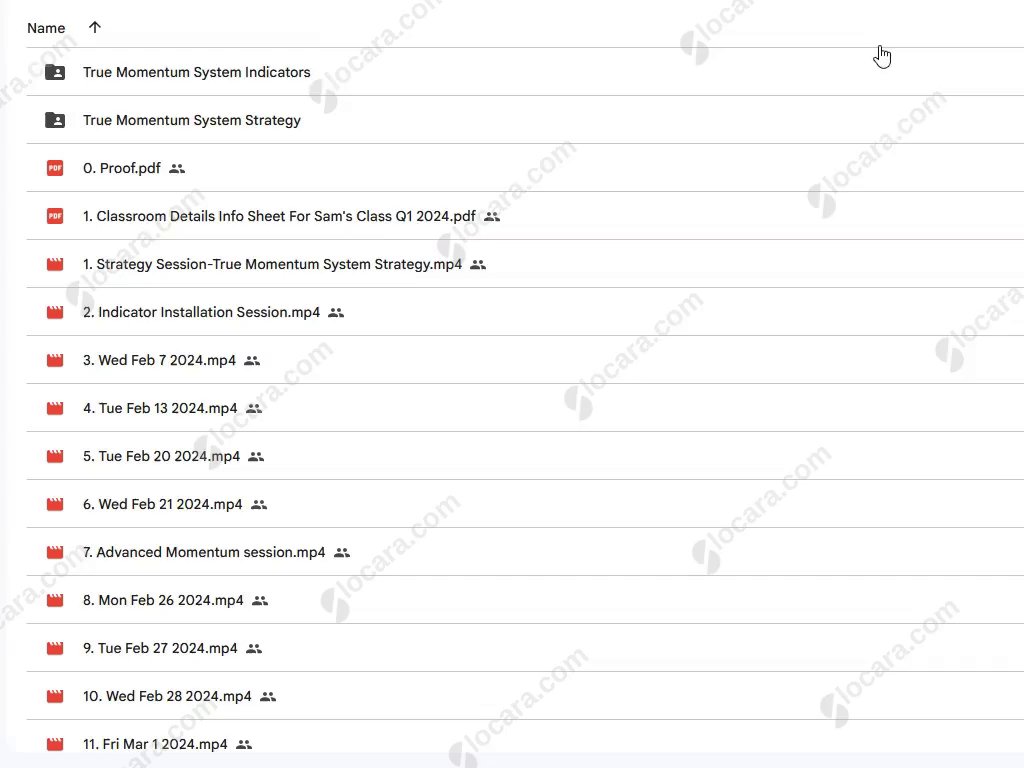
Task: Click the shared icon beside 10. Wed Feb 28 2024.mp4
Action: (x=268, y=697)
